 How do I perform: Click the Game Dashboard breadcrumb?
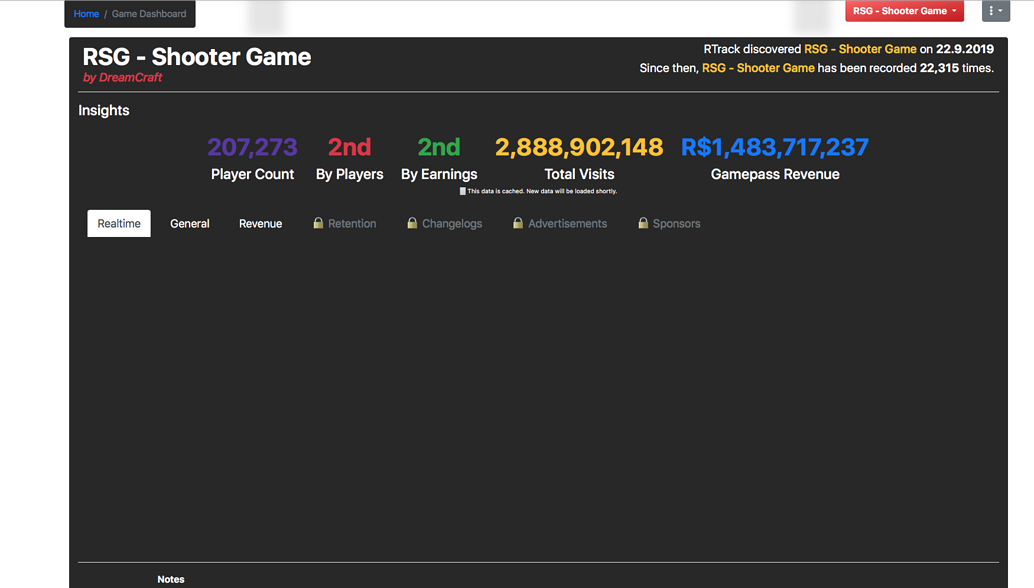tap(148, 13)
